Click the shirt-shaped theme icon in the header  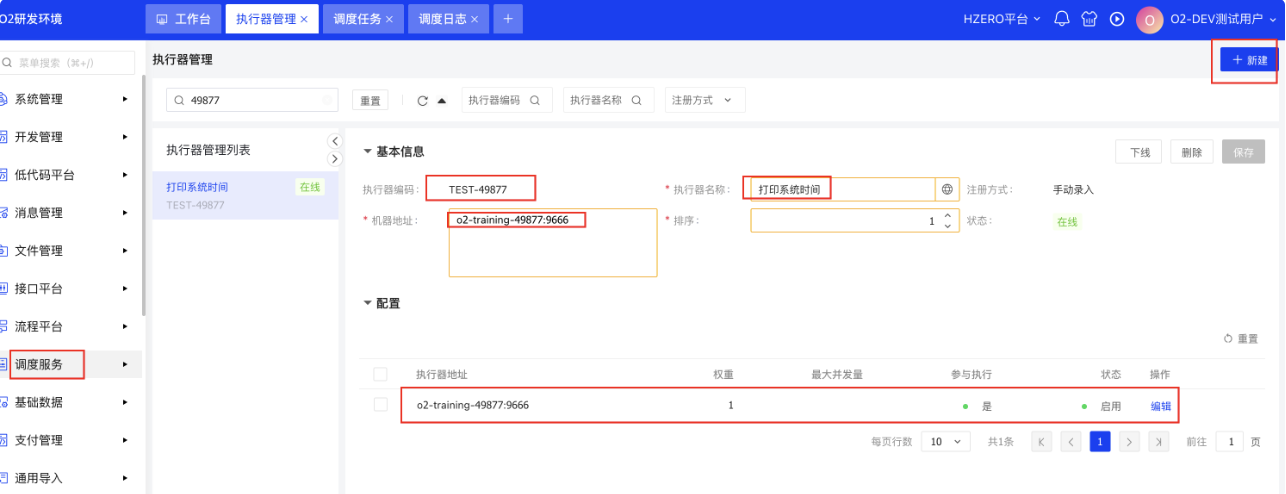1090,19
